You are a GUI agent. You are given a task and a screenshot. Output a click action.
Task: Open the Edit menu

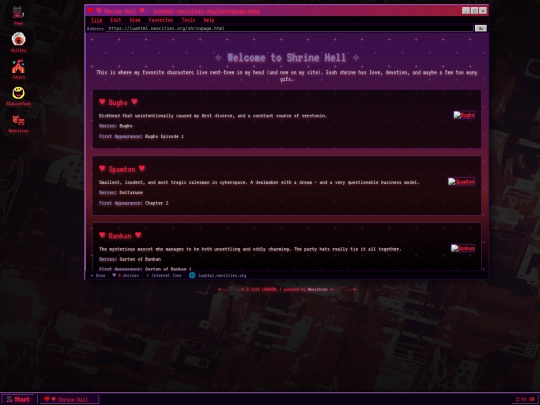pos(116,20)
